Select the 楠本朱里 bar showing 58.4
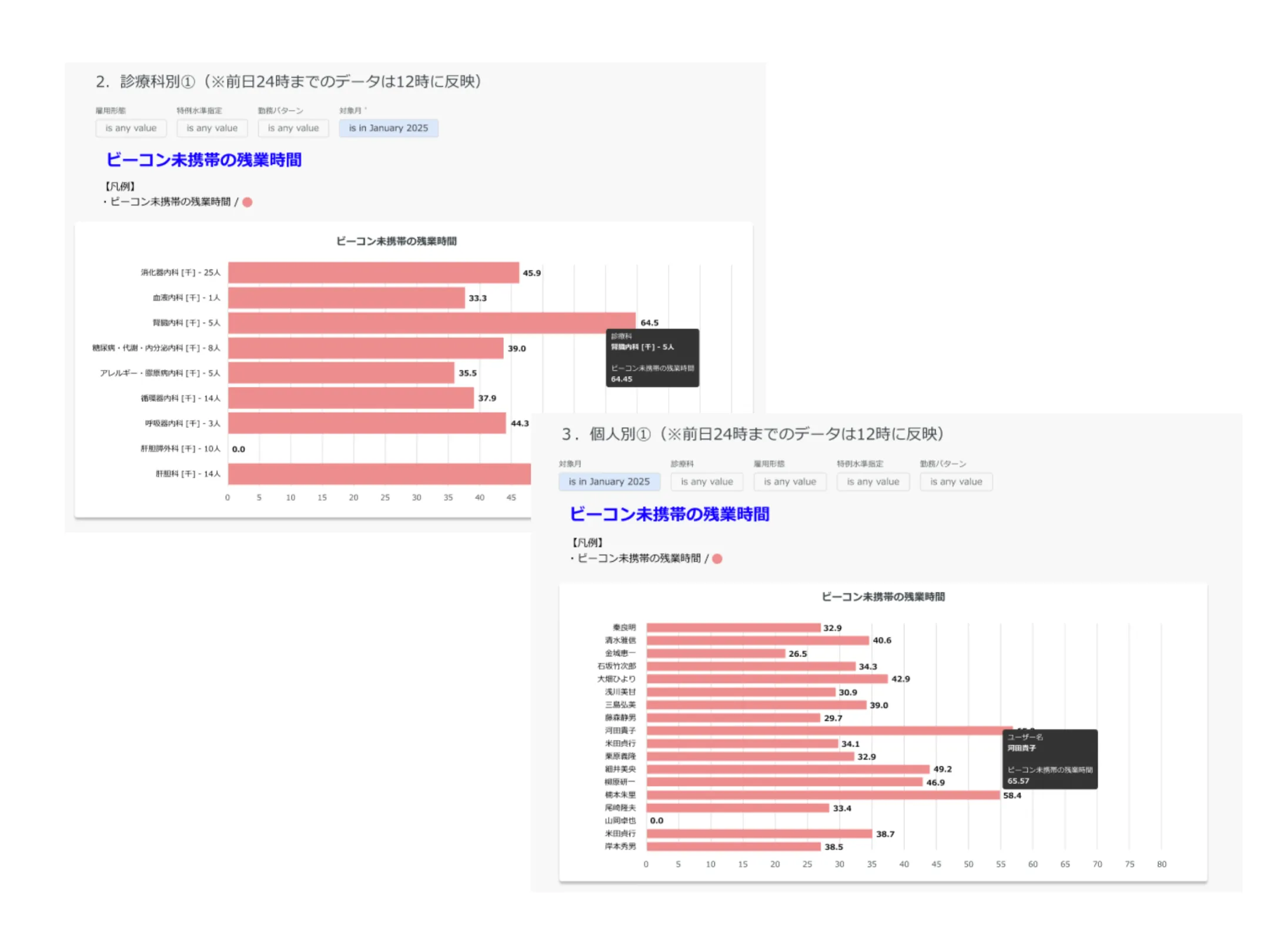The image size is (1270, 952). point(822,795)
